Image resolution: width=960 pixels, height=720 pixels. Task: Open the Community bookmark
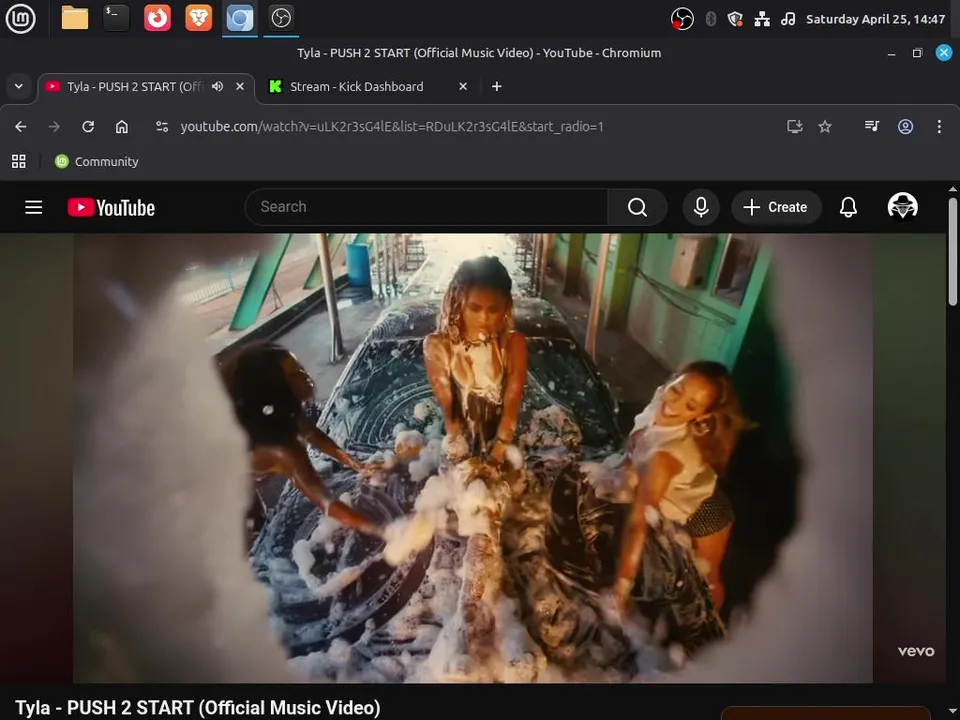(x=97, y=162)
